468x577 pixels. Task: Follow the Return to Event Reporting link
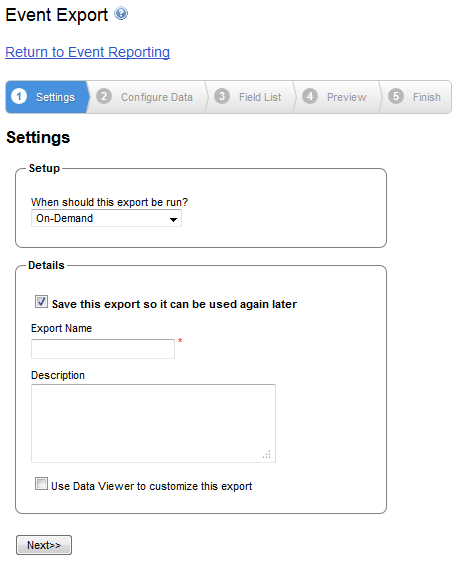(88, 52)
